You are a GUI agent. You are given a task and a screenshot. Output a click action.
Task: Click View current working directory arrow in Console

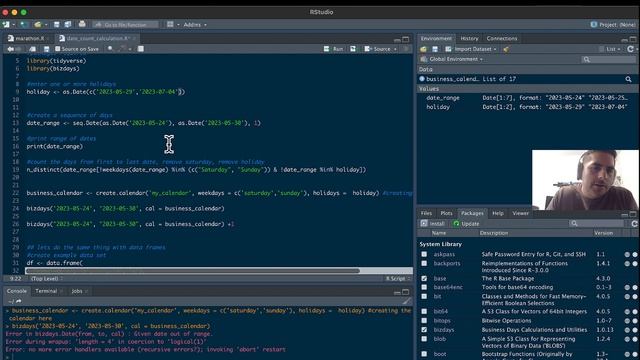(18, 301)
